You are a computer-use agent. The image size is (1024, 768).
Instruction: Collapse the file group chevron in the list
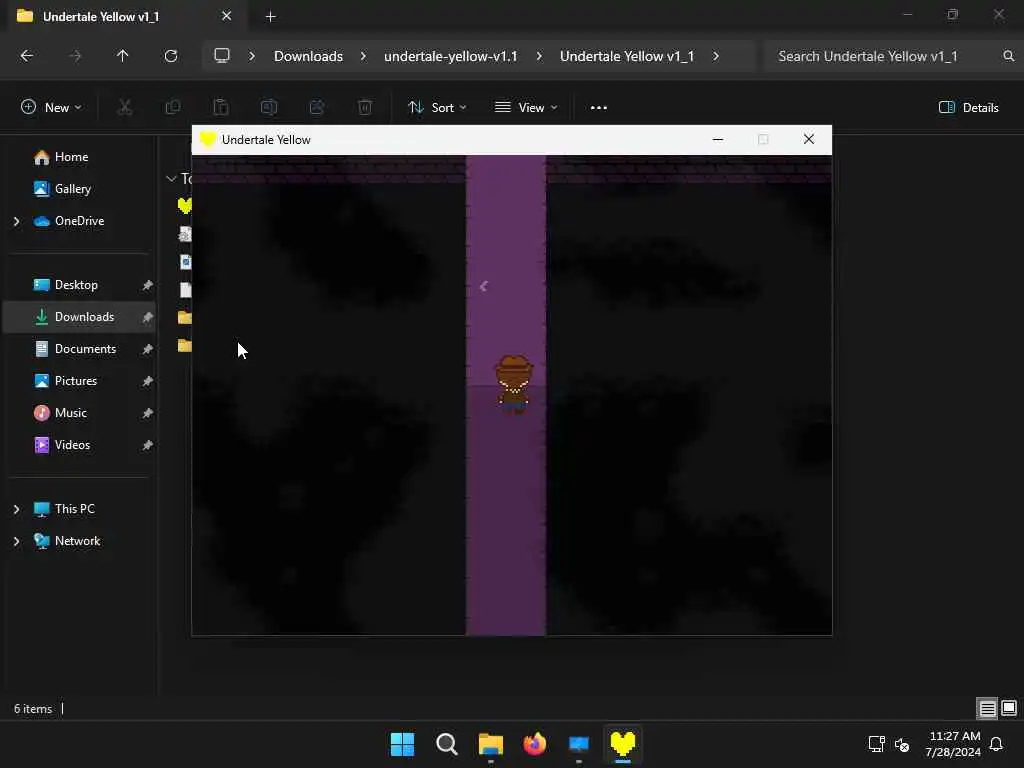pos(171,178)
